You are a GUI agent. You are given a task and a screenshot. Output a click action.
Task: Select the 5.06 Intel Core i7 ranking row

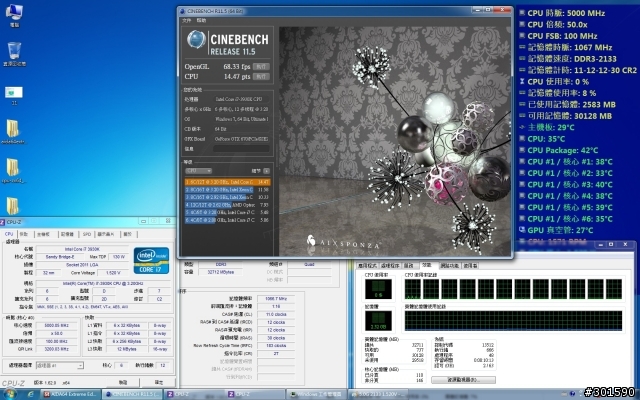click(x=227, y=220)
